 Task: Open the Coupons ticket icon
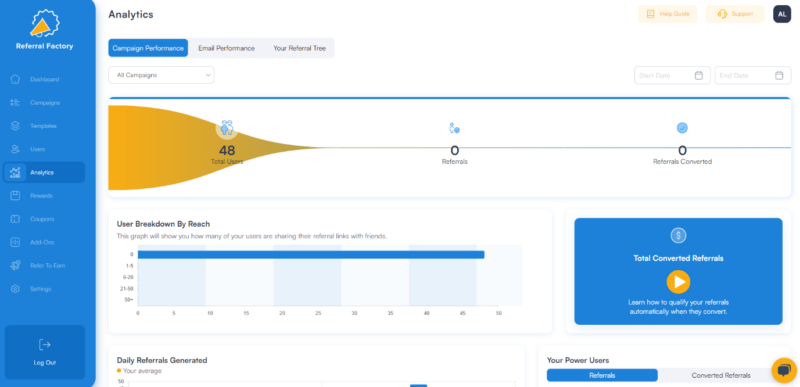15,219
